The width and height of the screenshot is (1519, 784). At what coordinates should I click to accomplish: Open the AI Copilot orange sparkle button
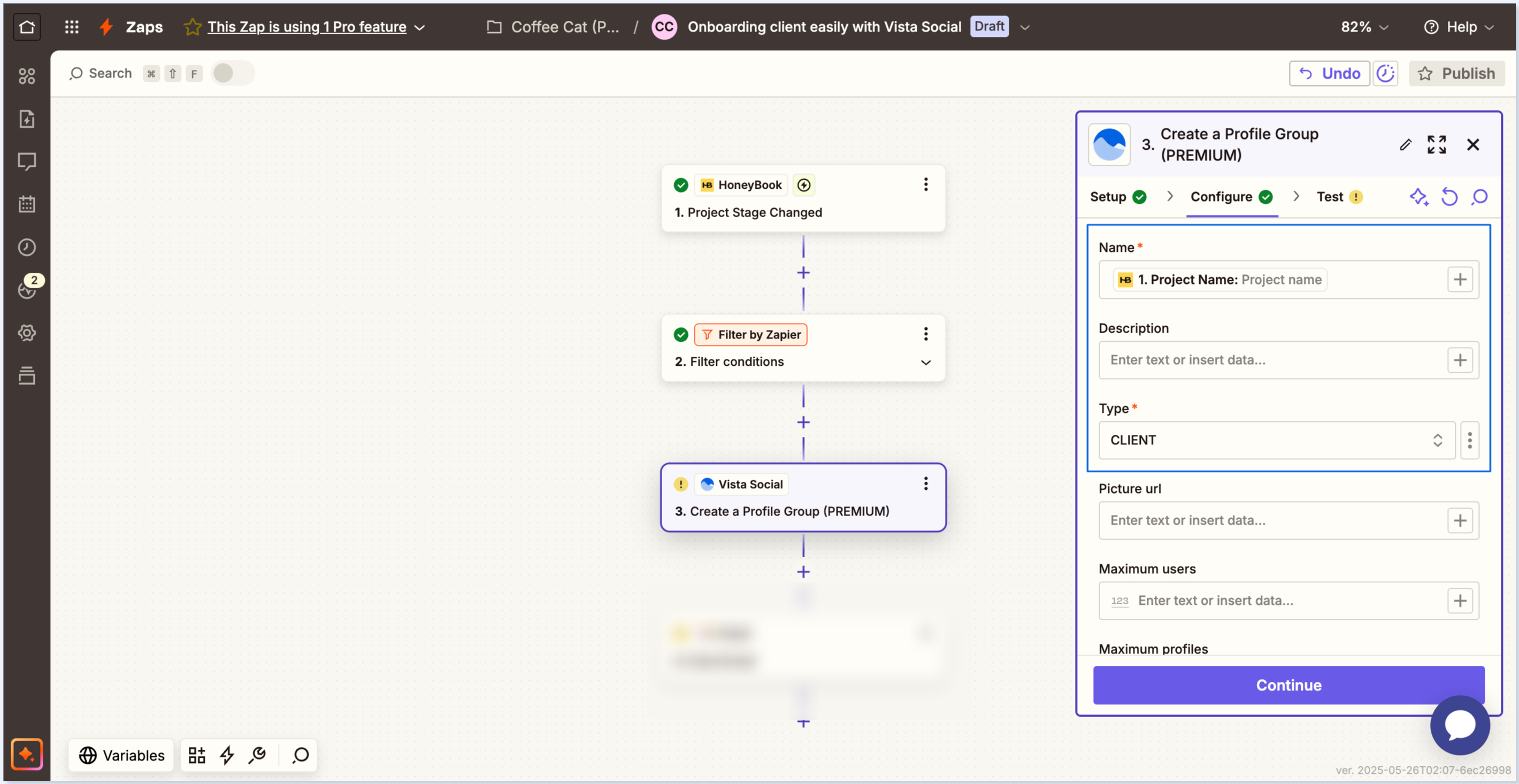[27, 754]
